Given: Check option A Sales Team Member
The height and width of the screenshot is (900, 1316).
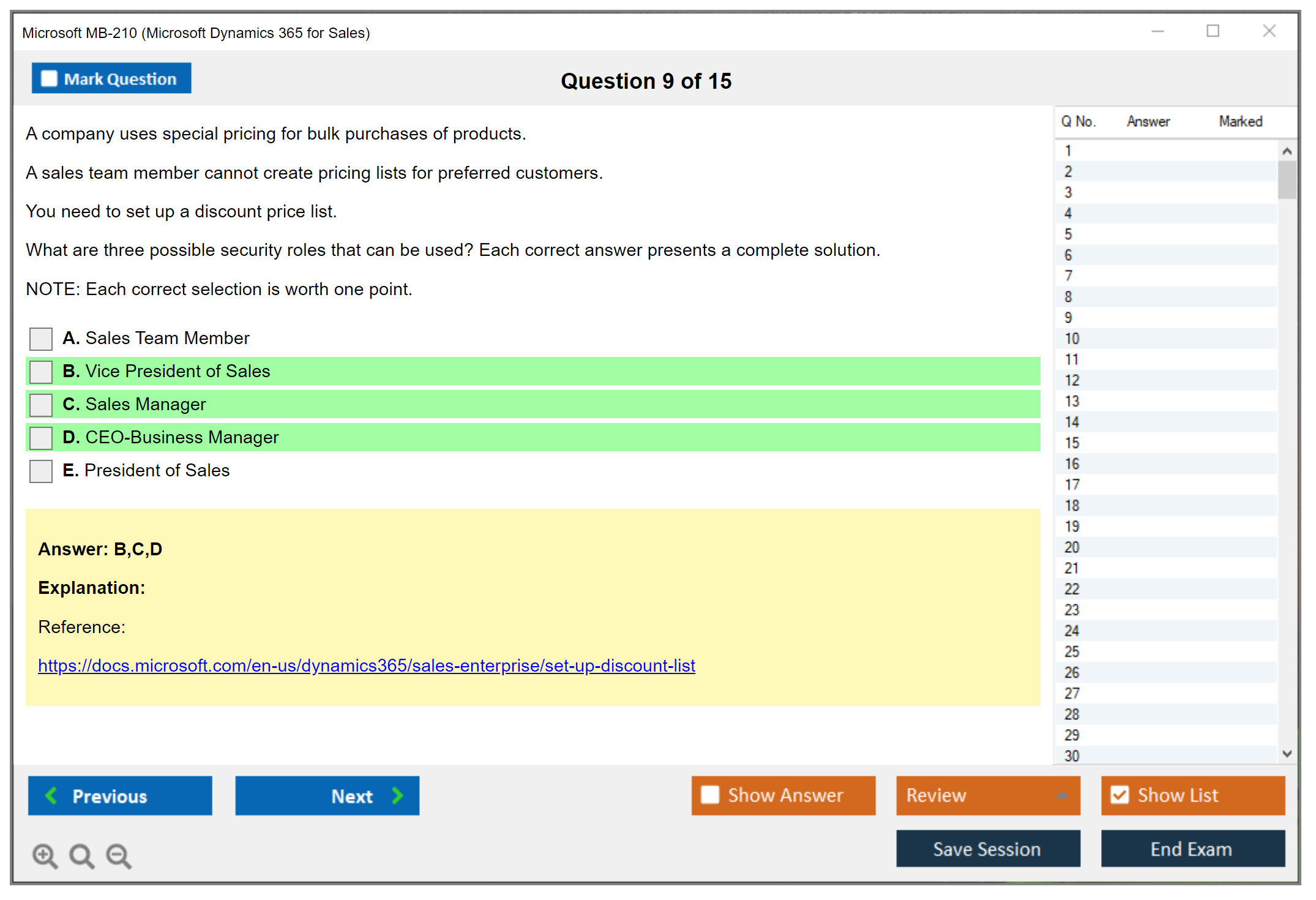Looking at the screenshot, I should [41, 339].
